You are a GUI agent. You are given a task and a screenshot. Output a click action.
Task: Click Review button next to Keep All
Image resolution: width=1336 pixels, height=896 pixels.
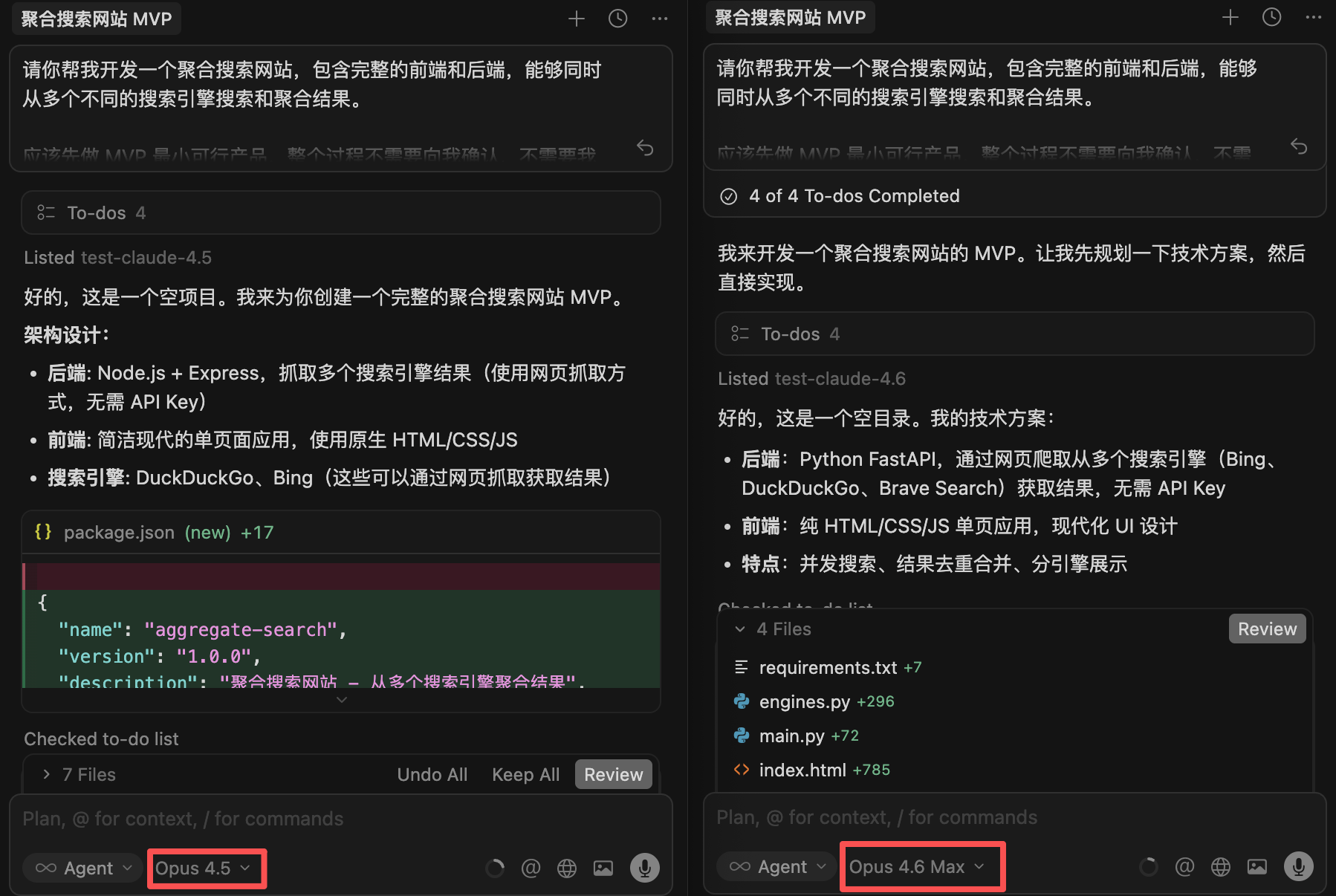(x=614, y=774)
